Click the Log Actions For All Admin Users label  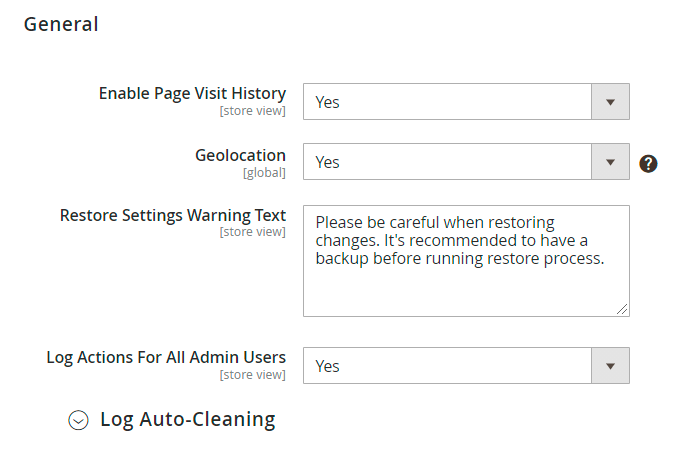pyautogui.click(x=166, y=357)
